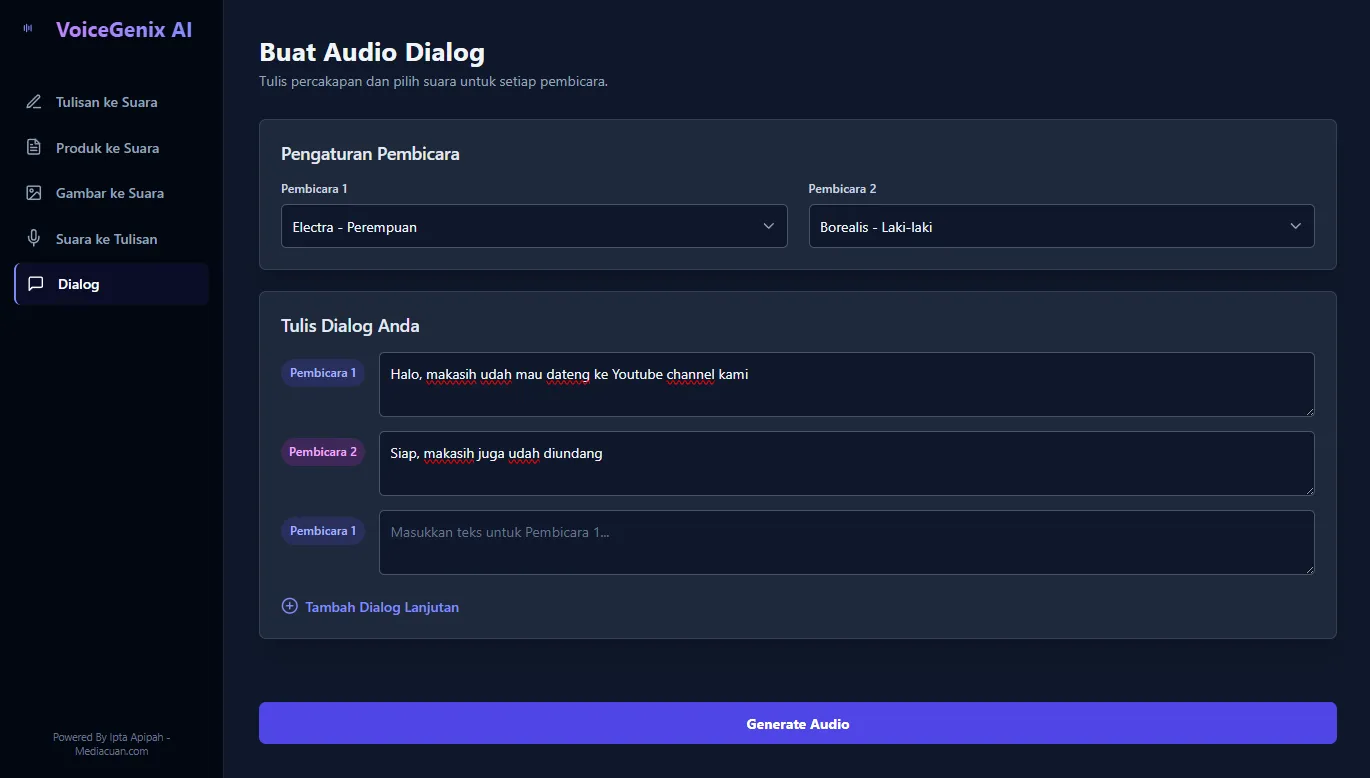Click the pencil icon beside Tulisan ke Suara
The image size is (1370, 778).
click(x=33, y=101)
